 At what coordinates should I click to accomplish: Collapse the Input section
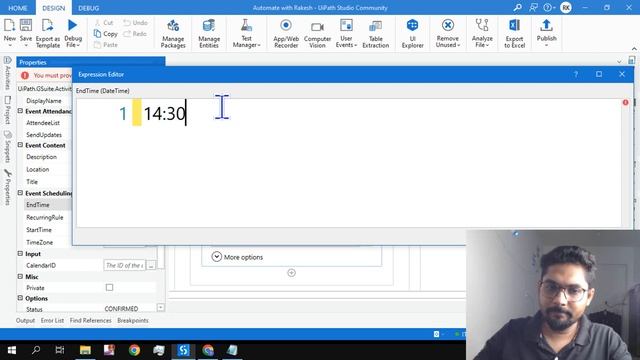click(20, 253)
